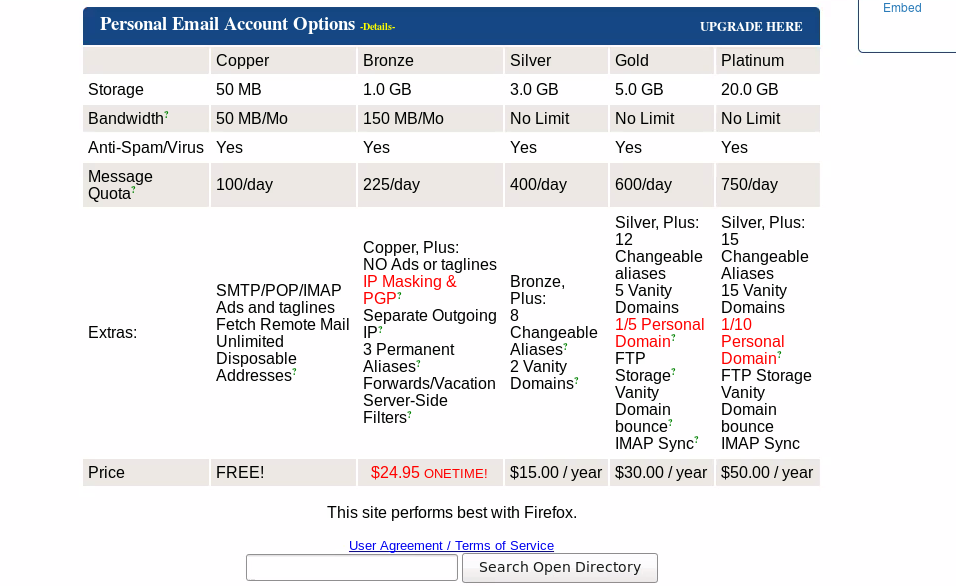Viewport: 956px width, 586px height.
Task: Click the help mark beside Message Quota
Action: 134,189
